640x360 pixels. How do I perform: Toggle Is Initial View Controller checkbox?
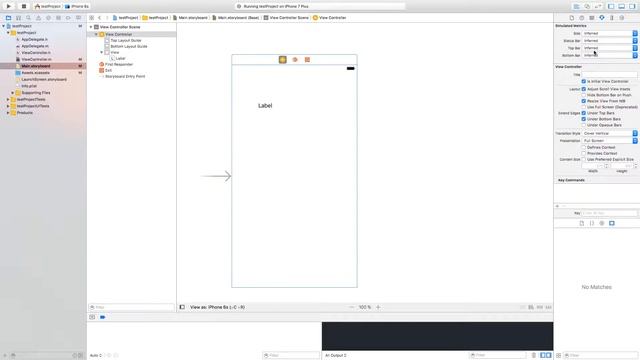tap(584, 82)
